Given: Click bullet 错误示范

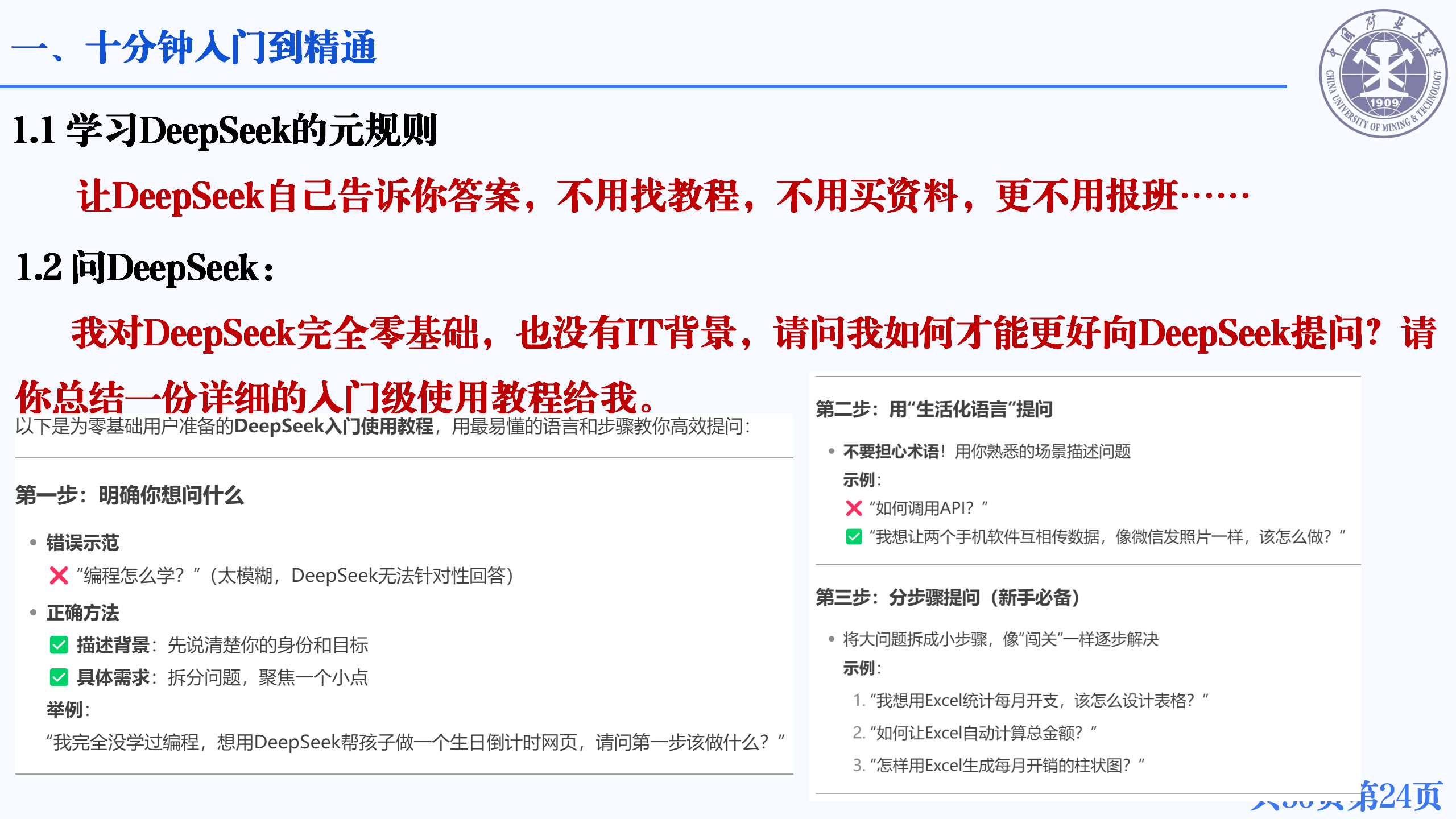Looking at the screenshot, I should (x=83, y=543).
